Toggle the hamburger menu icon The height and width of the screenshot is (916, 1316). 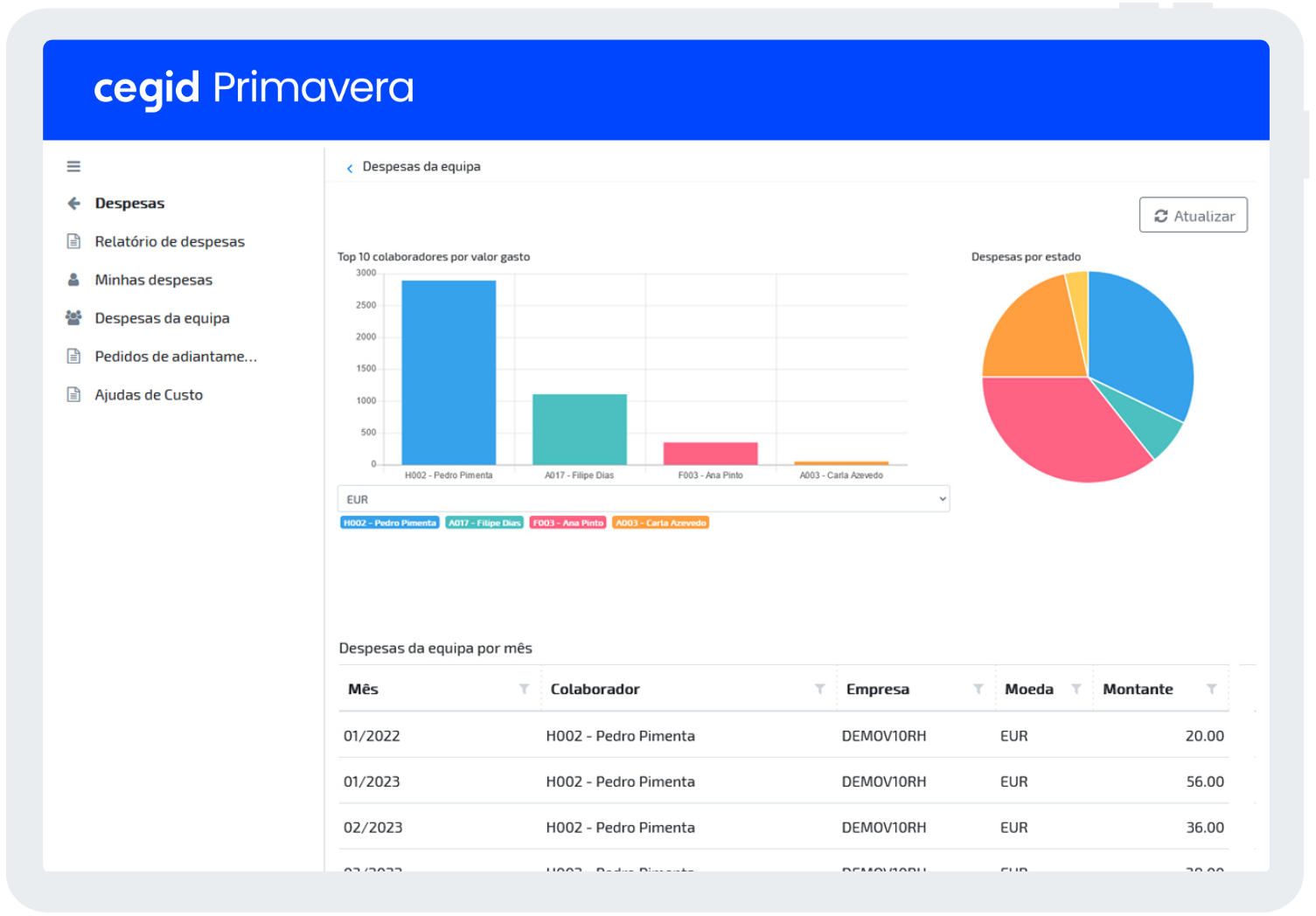point(73,166)
